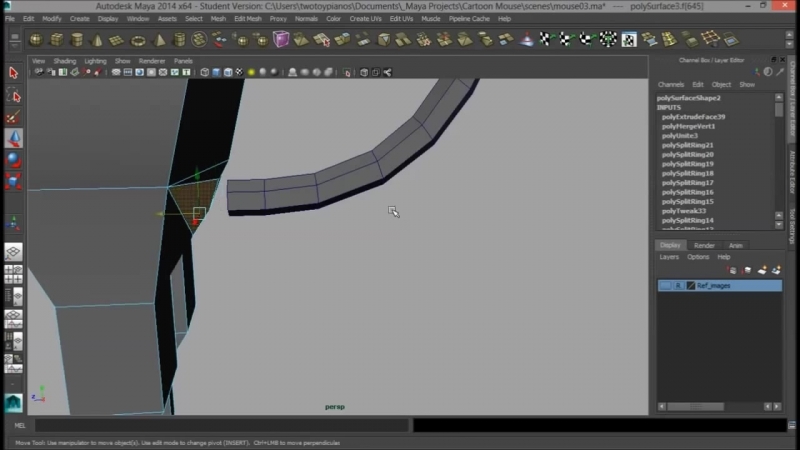This screenshot has width=800, height=450.
Task: Open Channel Box Channels dropdown
Action: [670, 85]
